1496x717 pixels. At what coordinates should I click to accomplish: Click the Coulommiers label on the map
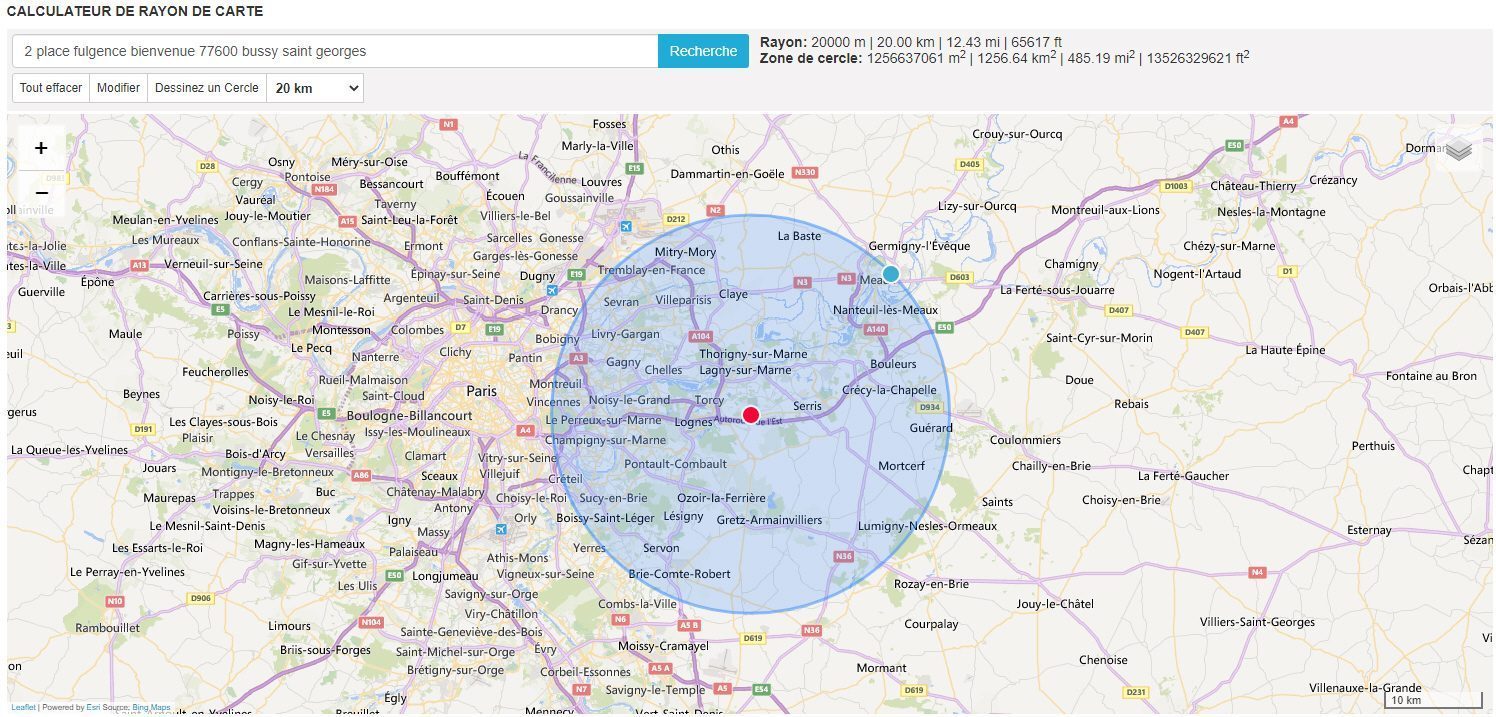click(x=1024, y=440)
